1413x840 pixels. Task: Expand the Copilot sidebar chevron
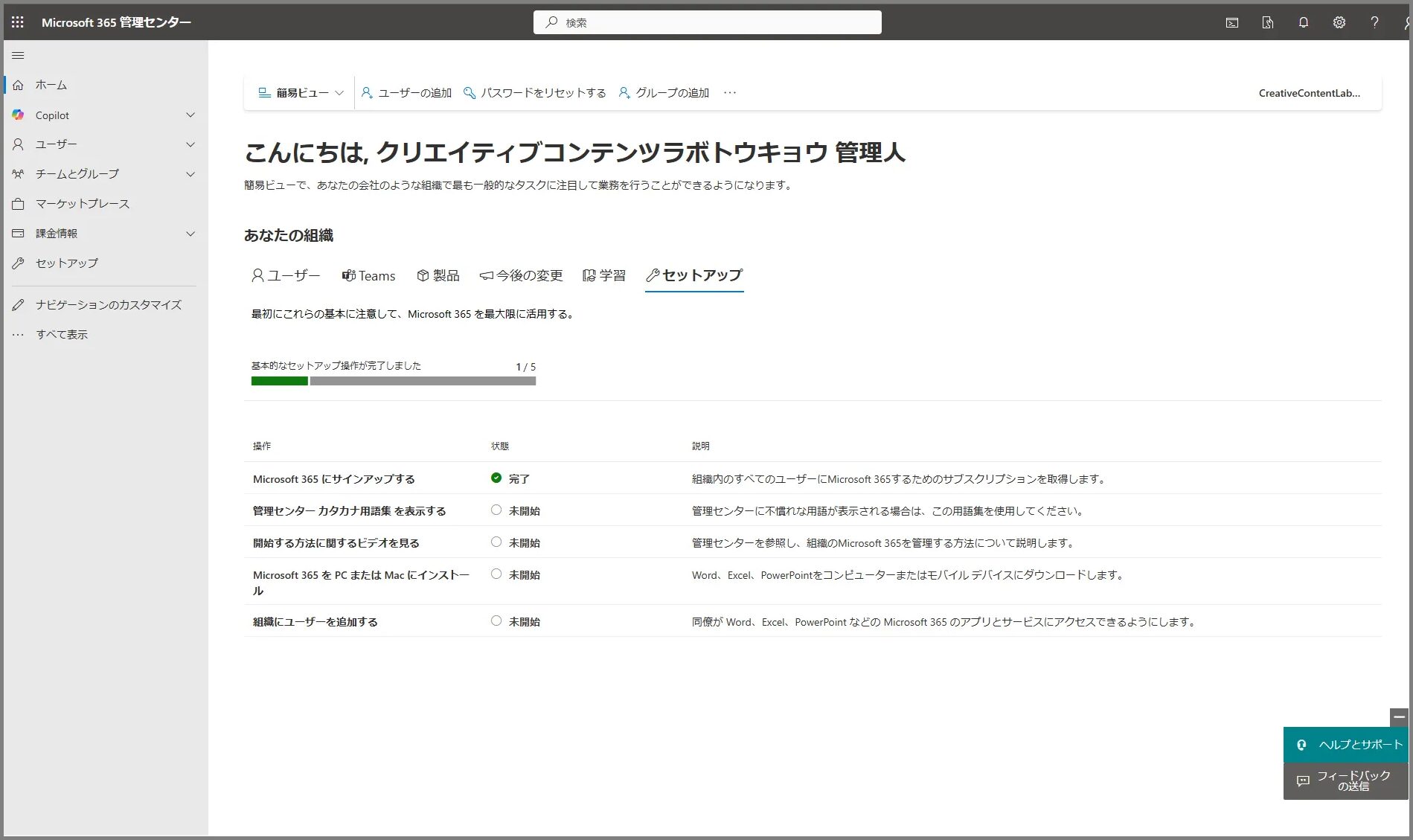tap(190, 115)
